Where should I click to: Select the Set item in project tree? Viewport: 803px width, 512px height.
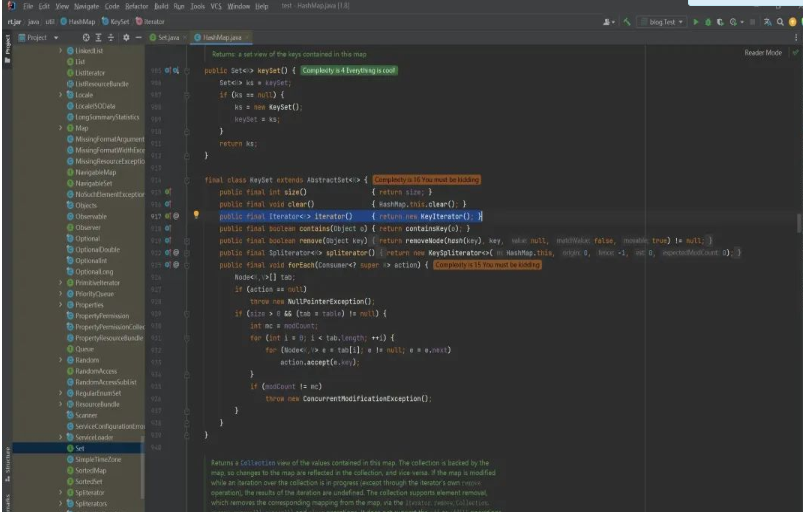pyautogui.click(x=77, y=448)
